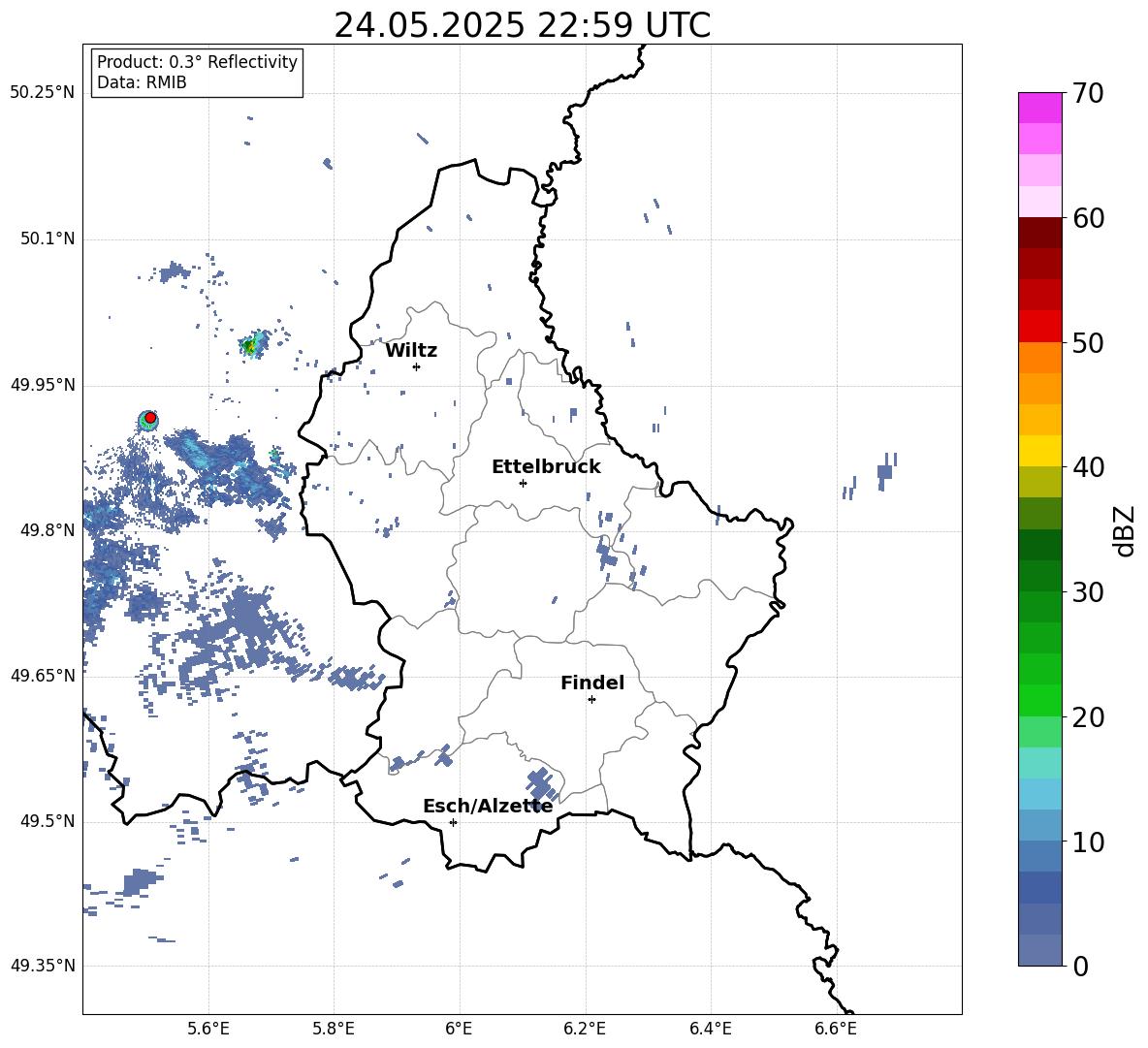The image size is (1148, 1048).
Task: Click the Findel station cross marker
Action: pos(591,700)
